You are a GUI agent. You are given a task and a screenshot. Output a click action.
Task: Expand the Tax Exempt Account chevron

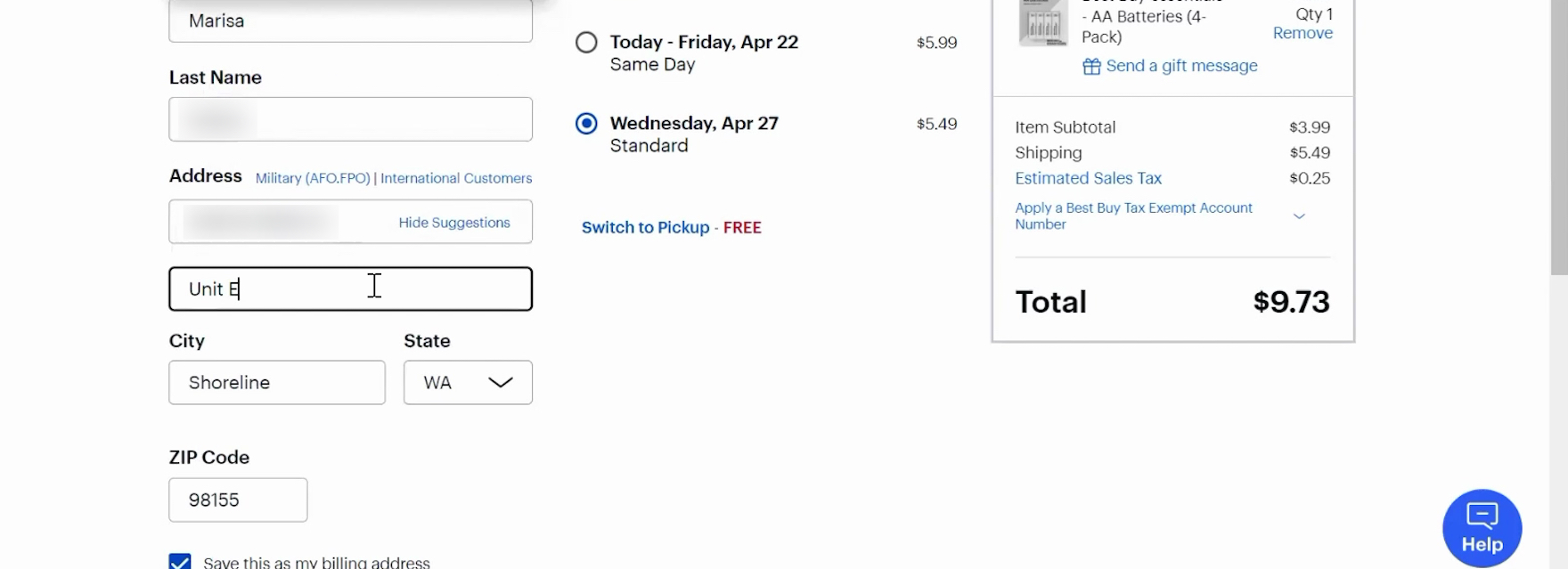(x=1299, y=216)
